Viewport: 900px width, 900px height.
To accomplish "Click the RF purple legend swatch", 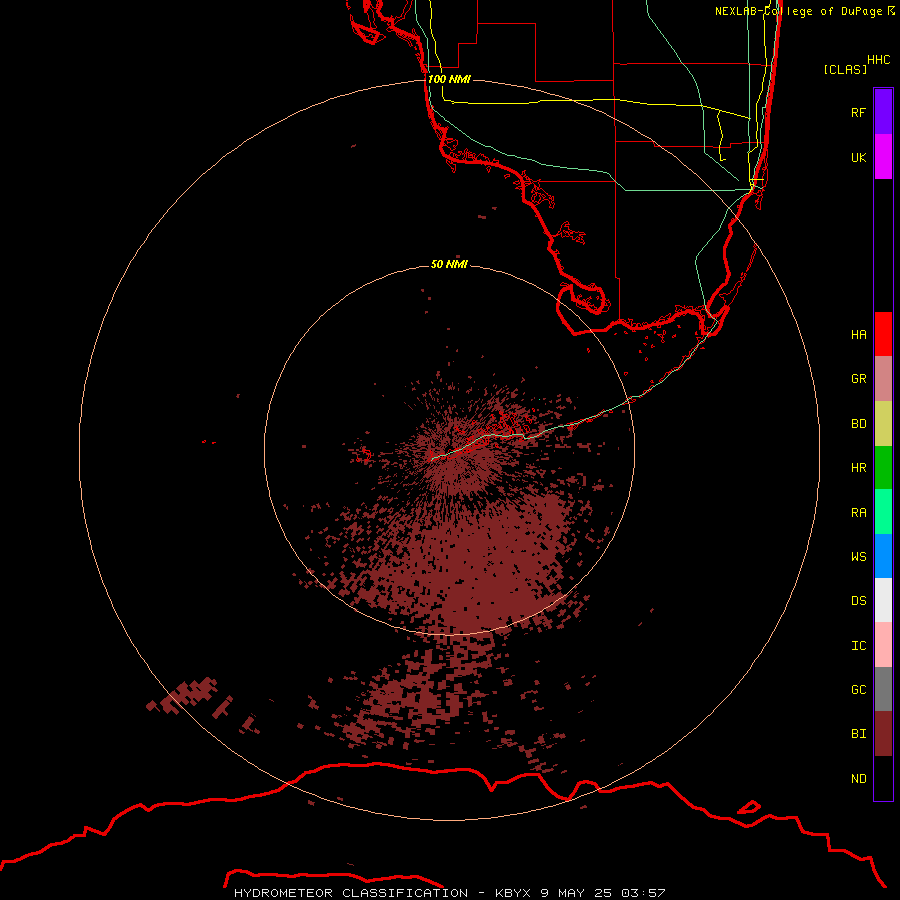I will [x=883, y=112].
